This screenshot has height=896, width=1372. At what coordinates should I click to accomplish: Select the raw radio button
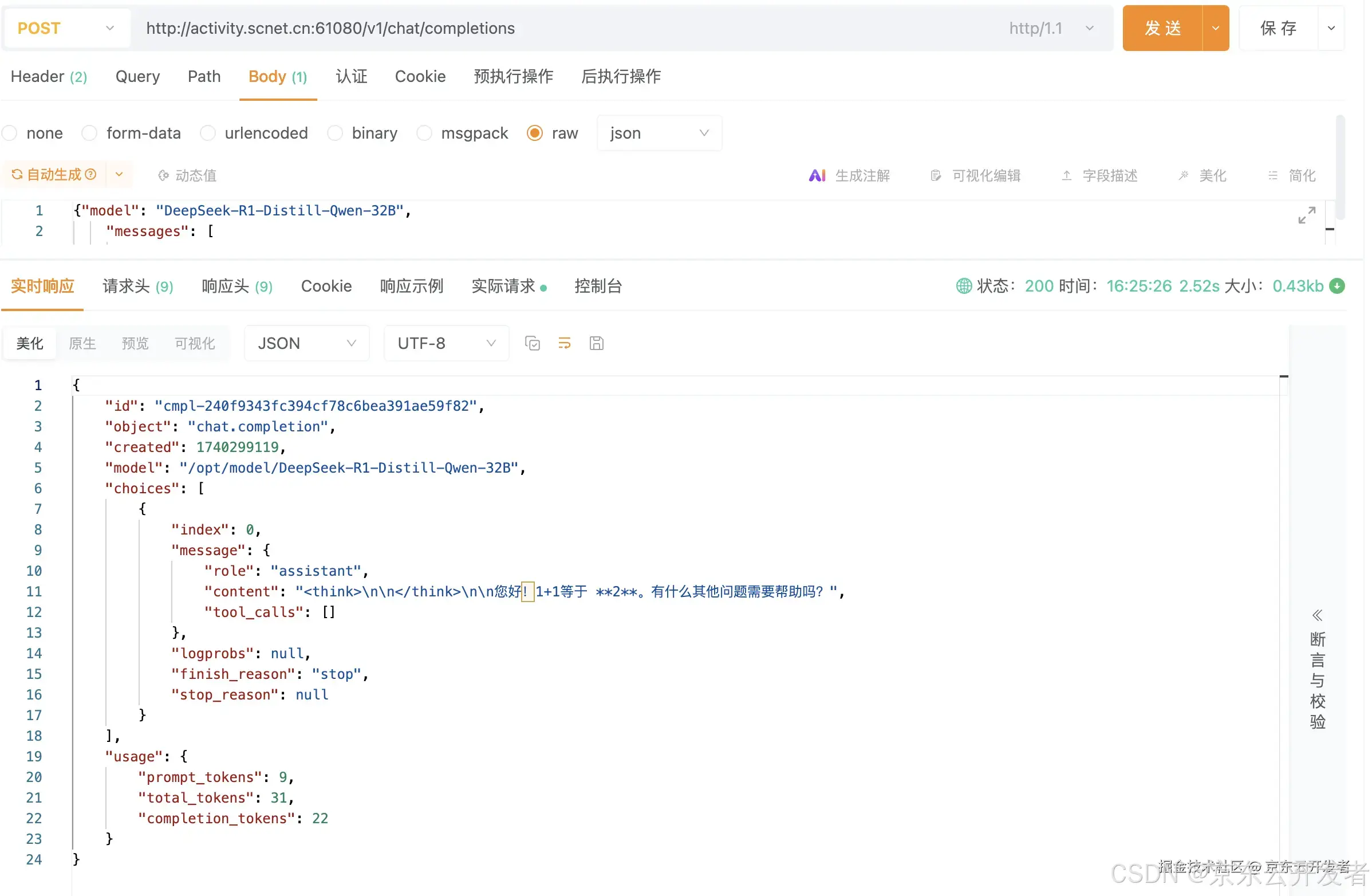pos(536,133)
